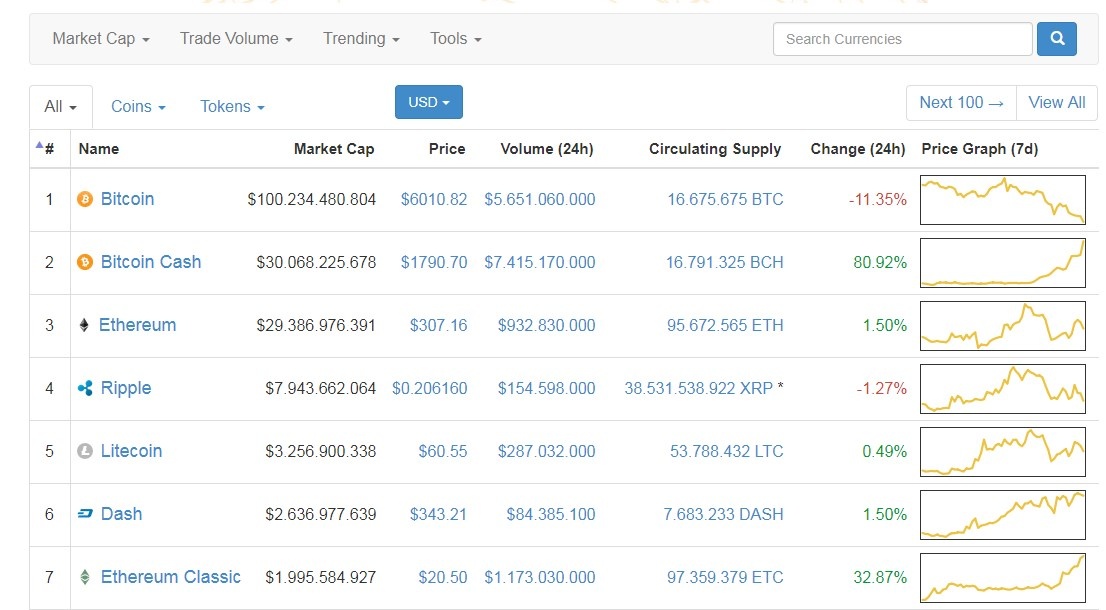
Task: Open the USD currency dropdown
Action: pyautogui.click(x=428, y=101)
